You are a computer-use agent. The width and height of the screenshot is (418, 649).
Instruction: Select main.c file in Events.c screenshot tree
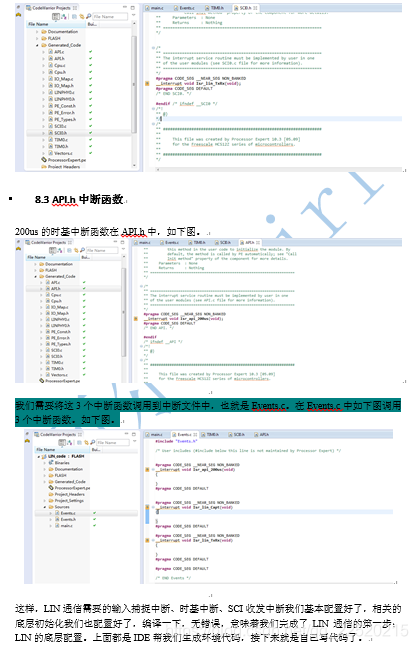pos(66,526)
